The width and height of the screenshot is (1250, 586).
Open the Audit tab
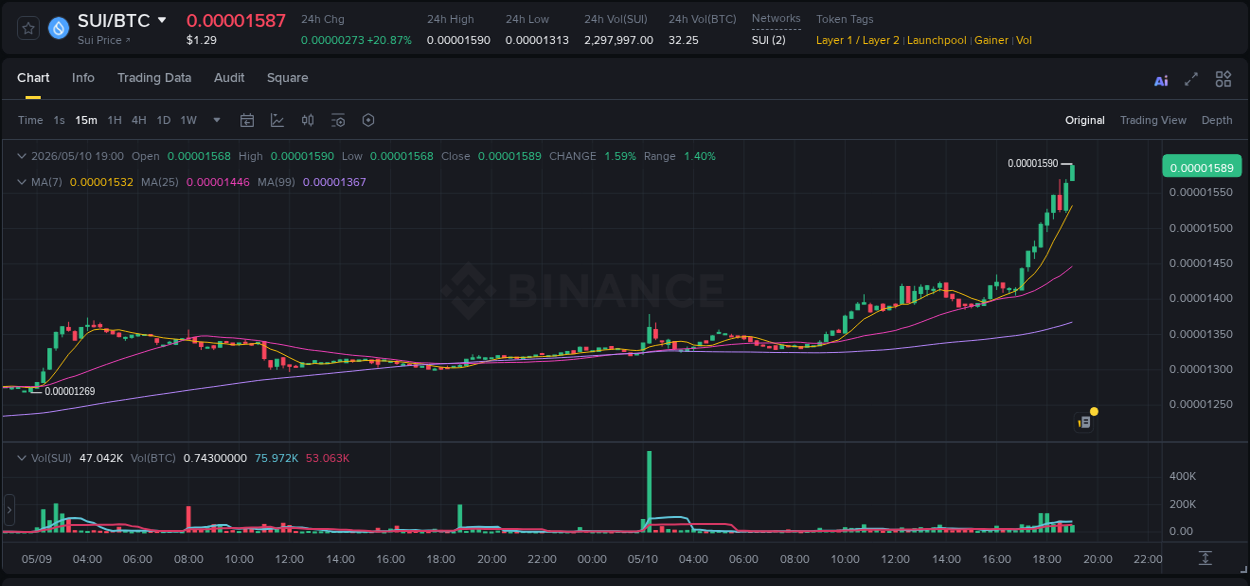tap(229, 78)
